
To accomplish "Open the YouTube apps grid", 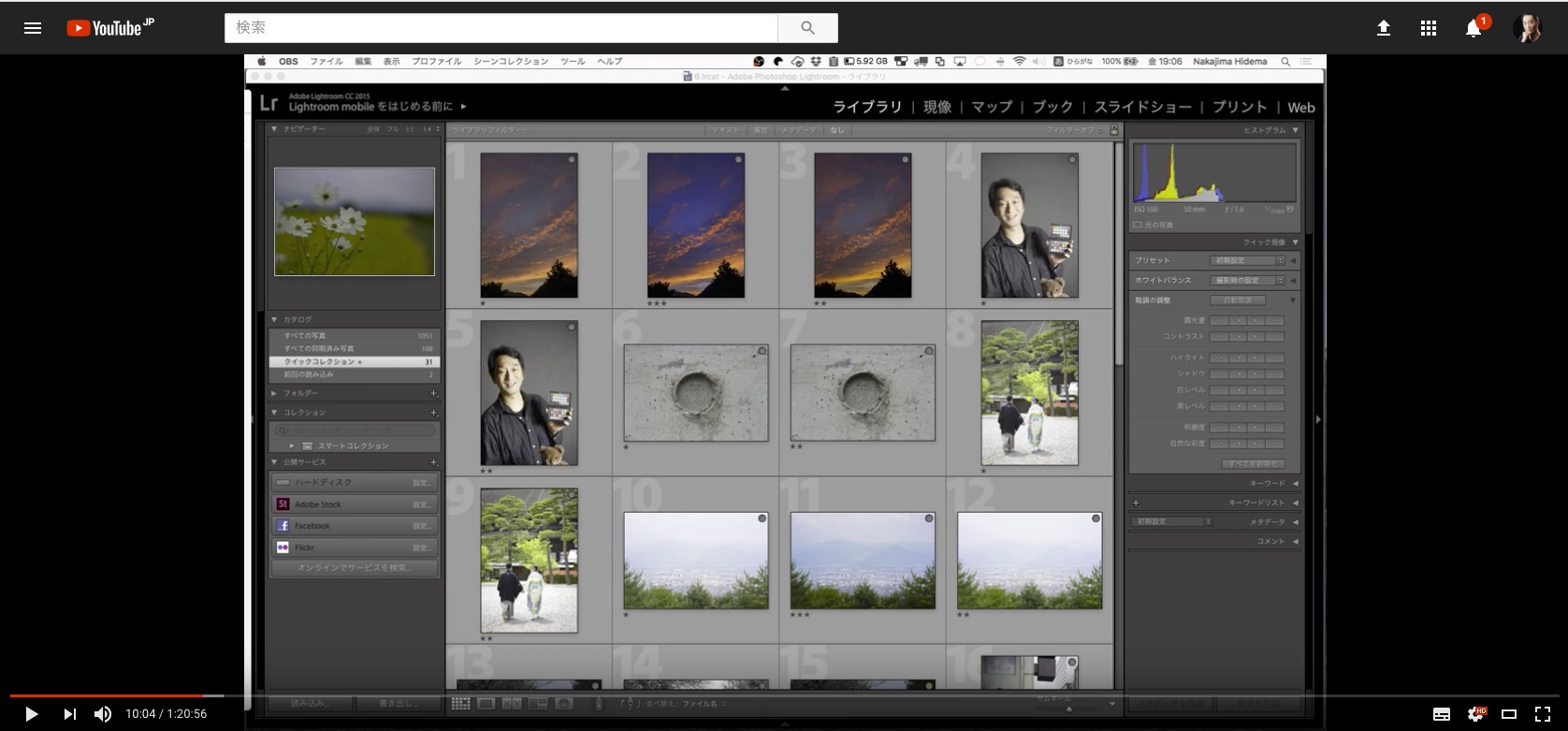I will tap(1429, 28).
